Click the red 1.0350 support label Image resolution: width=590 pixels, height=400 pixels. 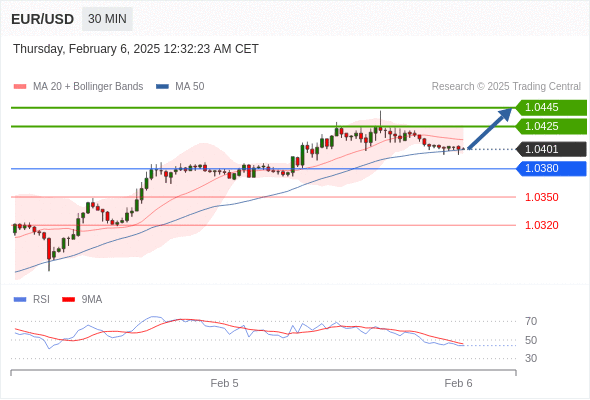[x=542, y=197]
